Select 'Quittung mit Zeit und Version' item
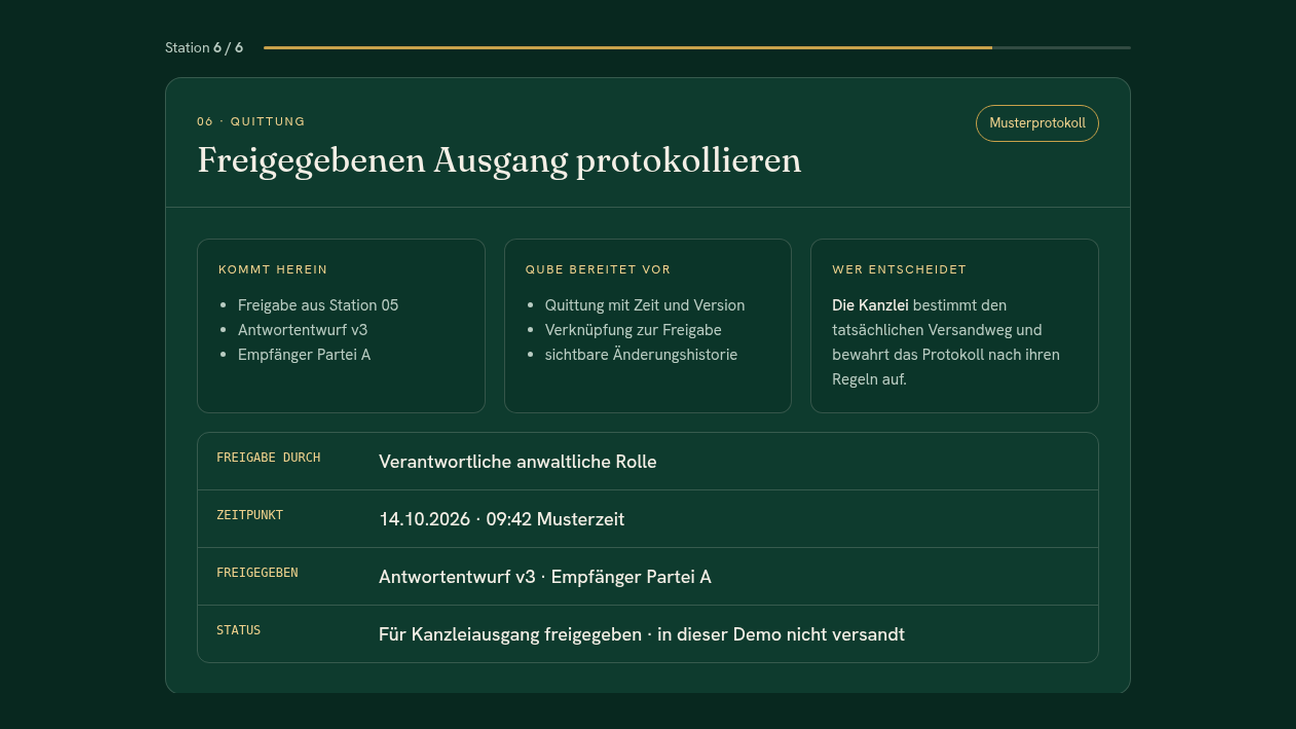Screen dimensions: 1296x729 pyautogui.click(x=645, y=305)
